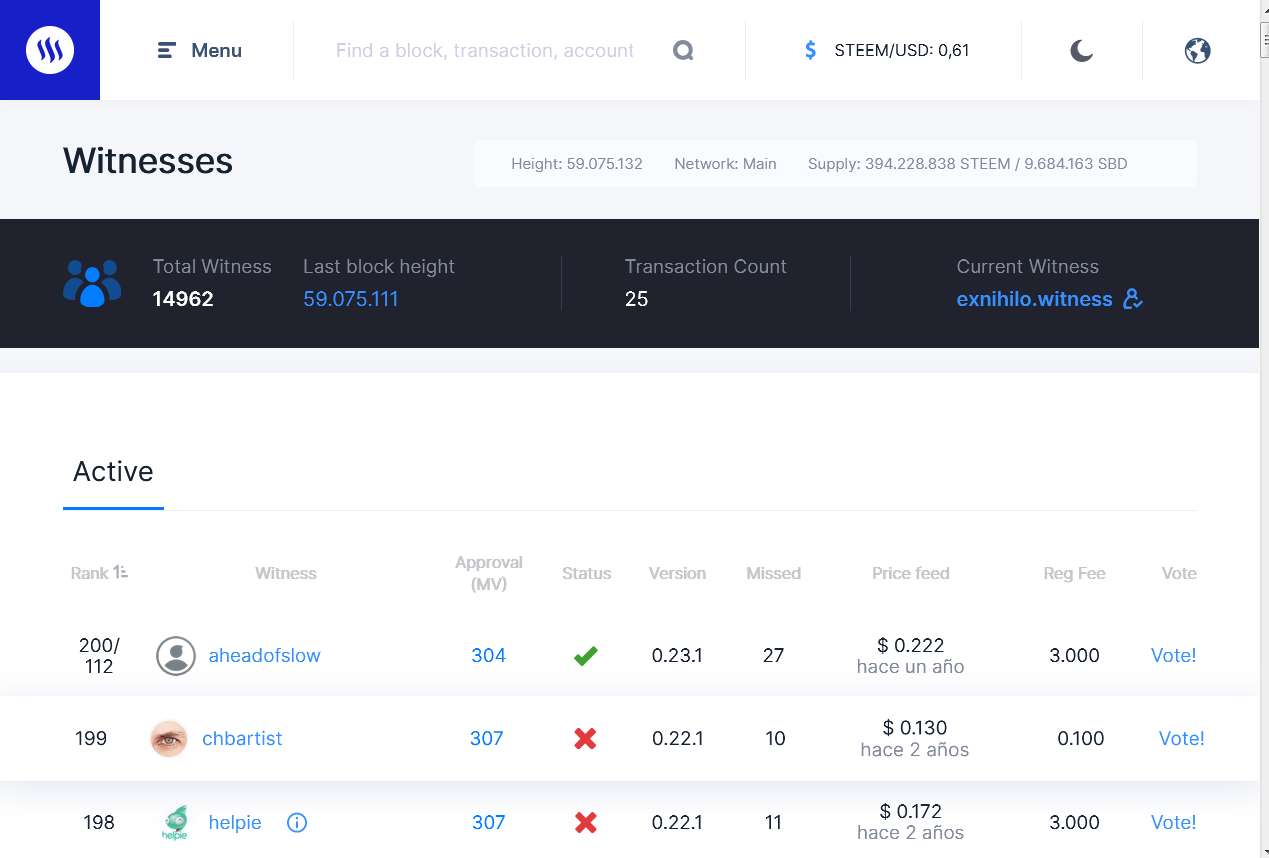Click the Missed column header
The width and height of the screenshot is (1269, 858).
tap(773, 573)
